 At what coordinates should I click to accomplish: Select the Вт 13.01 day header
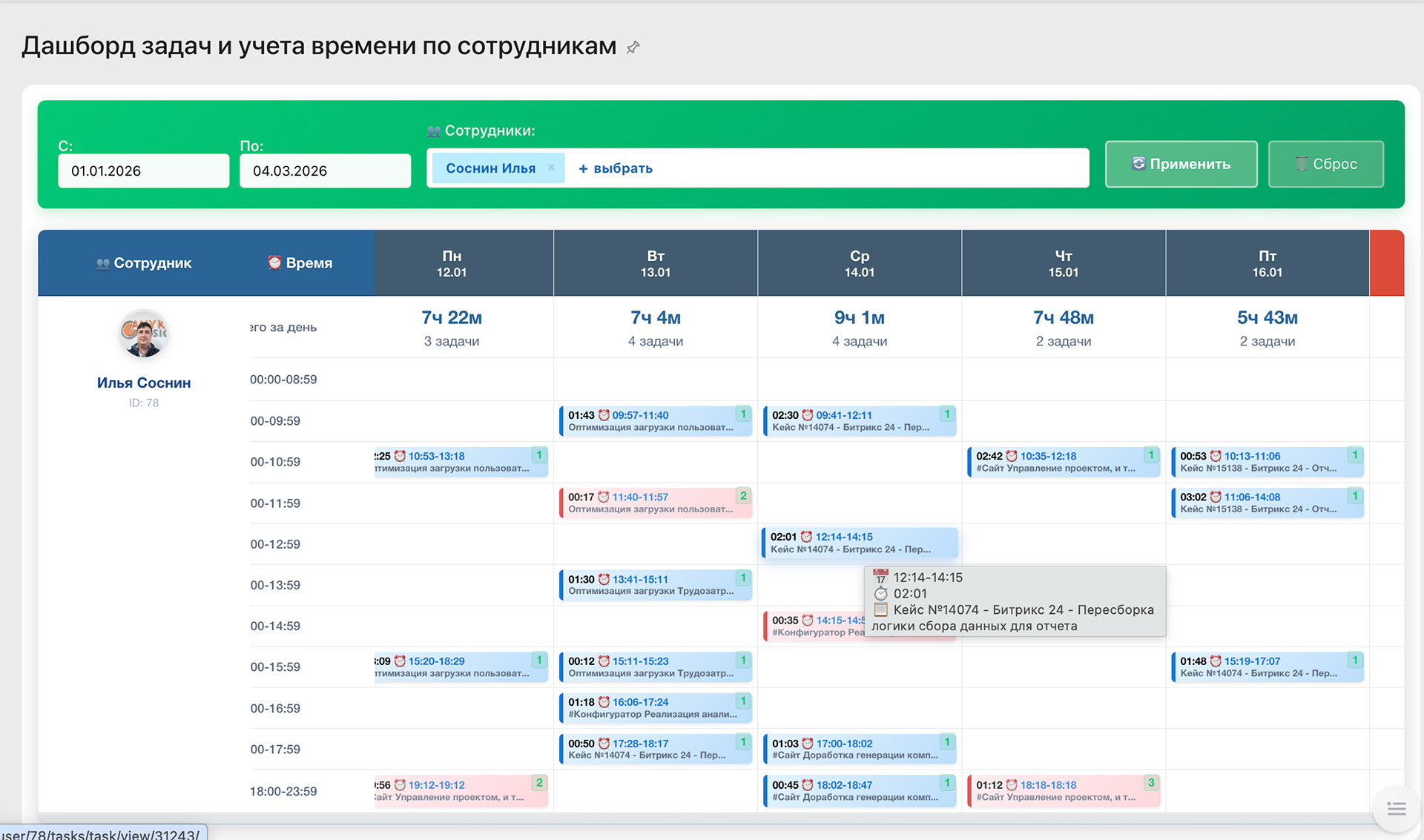point(656,263)
